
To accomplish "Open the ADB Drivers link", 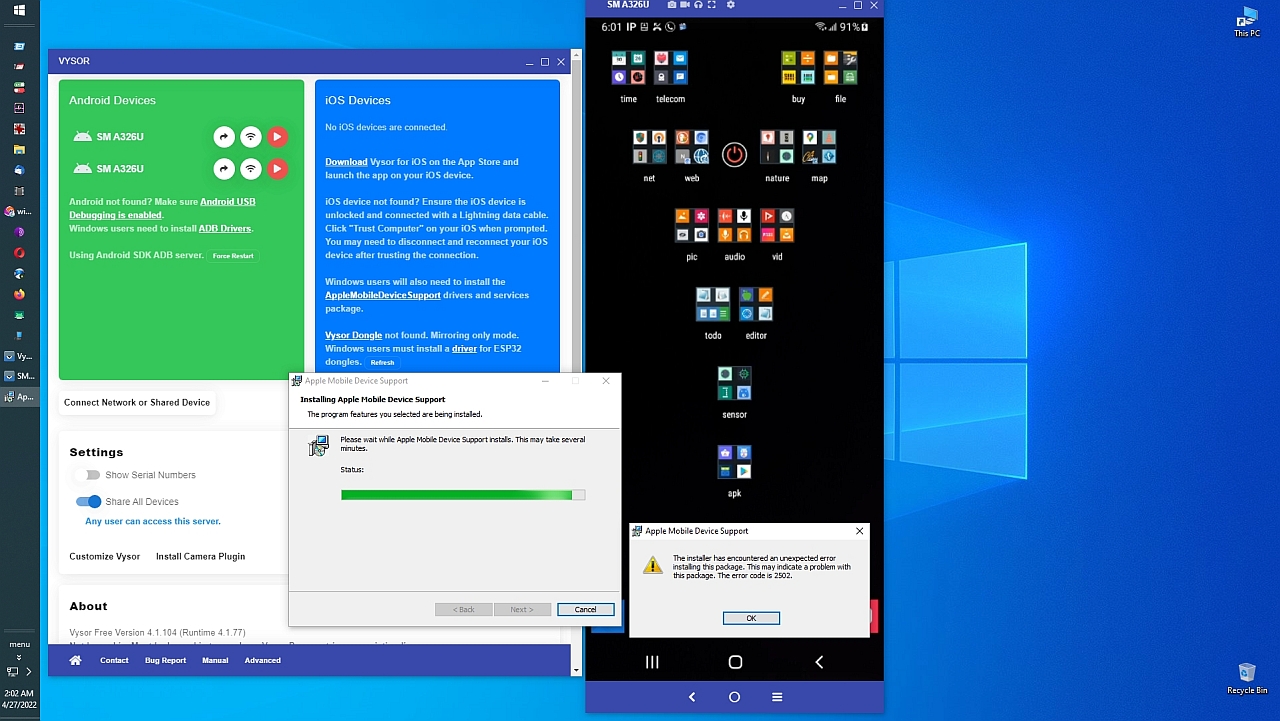I will pyautogui.click(x=225, y=228).
